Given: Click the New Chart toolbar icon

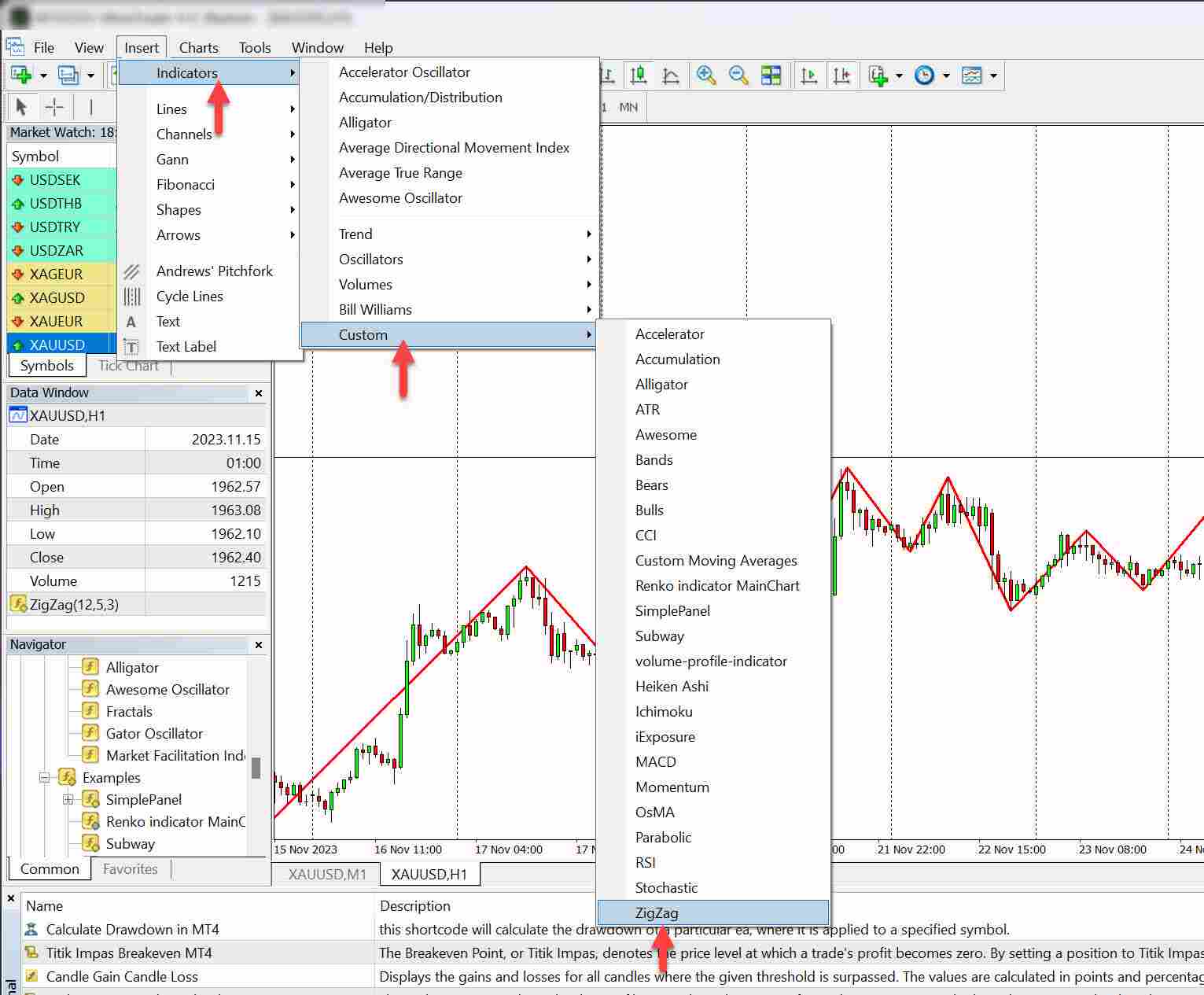Looking at the screenshot, I should [x=21, y=76].
